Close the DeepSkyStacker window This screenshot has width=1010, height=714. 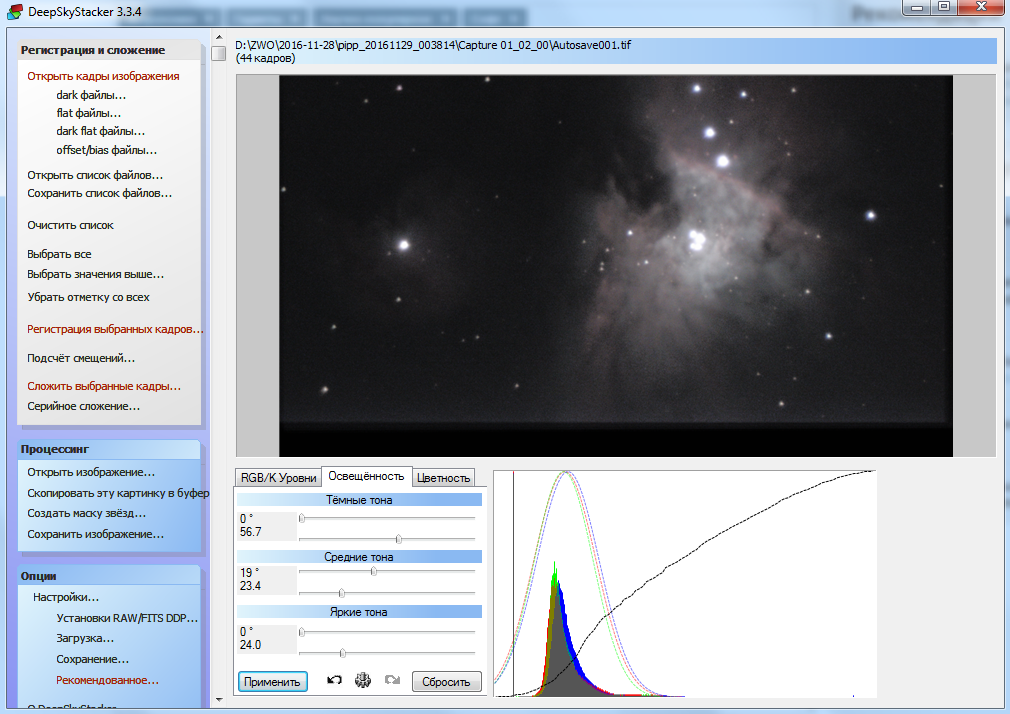(x=981, y=8)
